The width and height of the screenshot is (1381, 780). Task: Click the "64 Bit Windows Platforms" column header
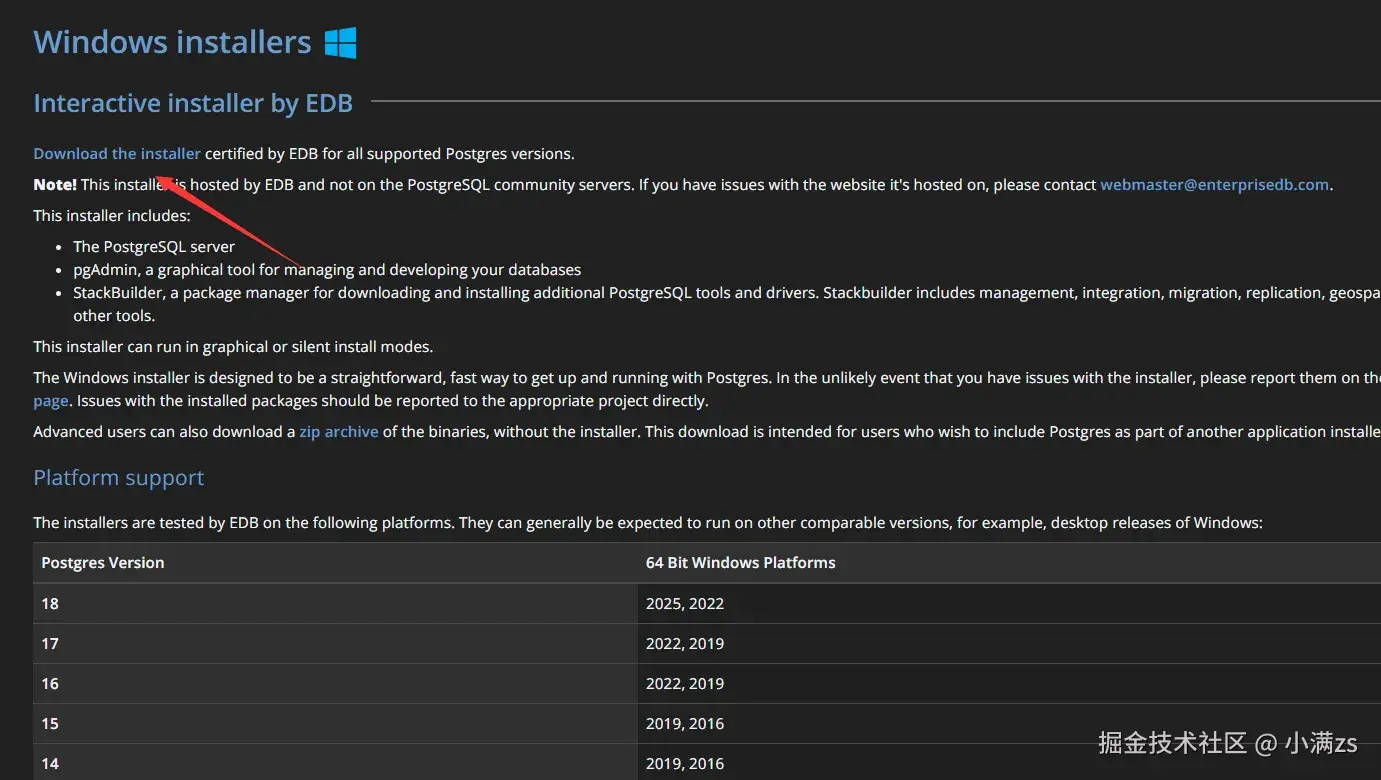tap(740, 563)
